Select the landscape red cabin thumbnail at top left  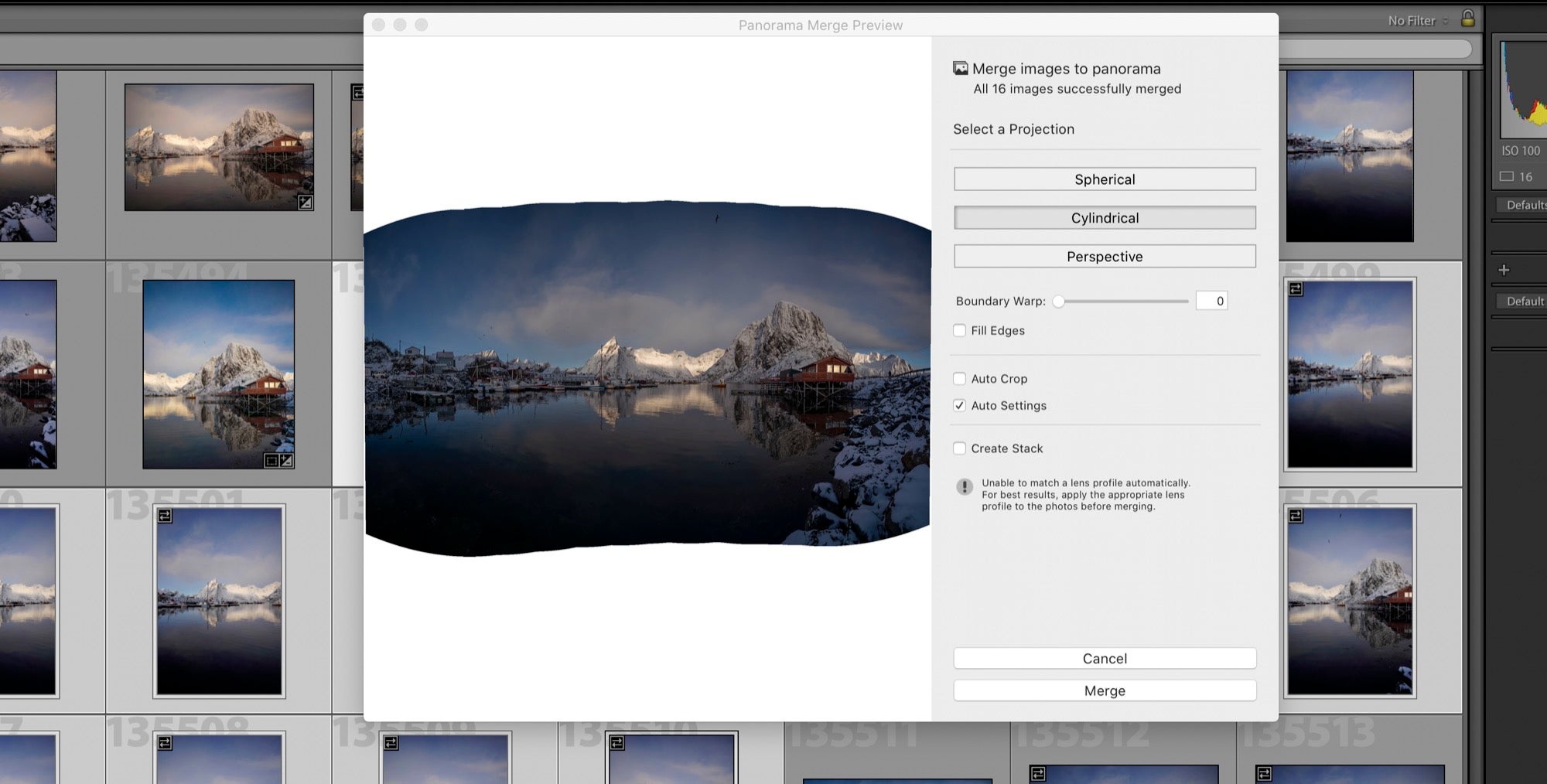[x=219, y=147]
